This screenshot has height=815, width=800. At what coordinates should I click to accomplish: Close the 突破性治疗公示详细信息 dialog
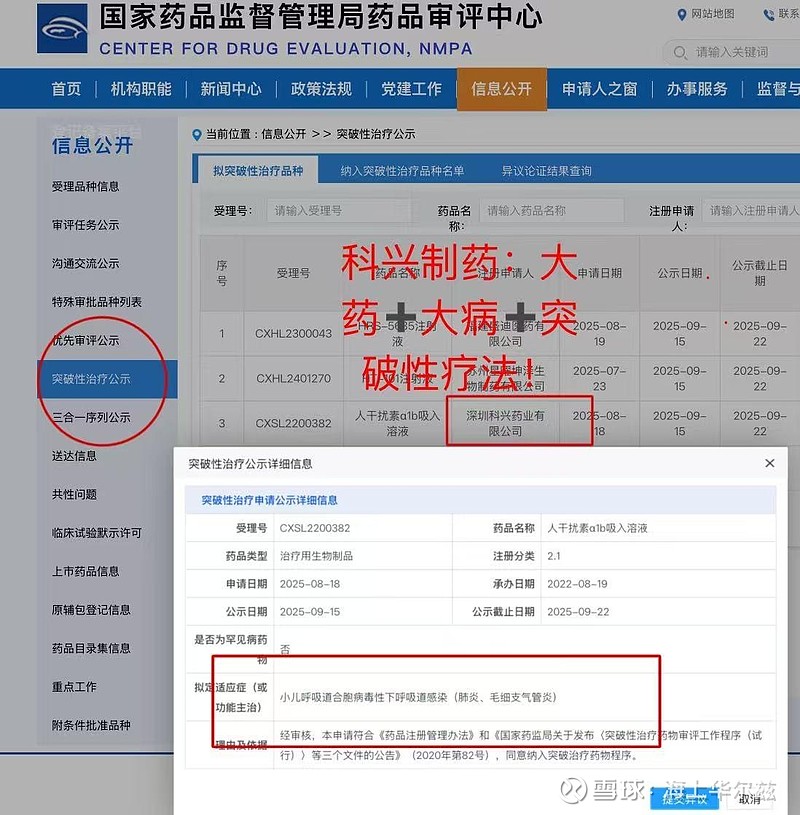click(770, 463)
